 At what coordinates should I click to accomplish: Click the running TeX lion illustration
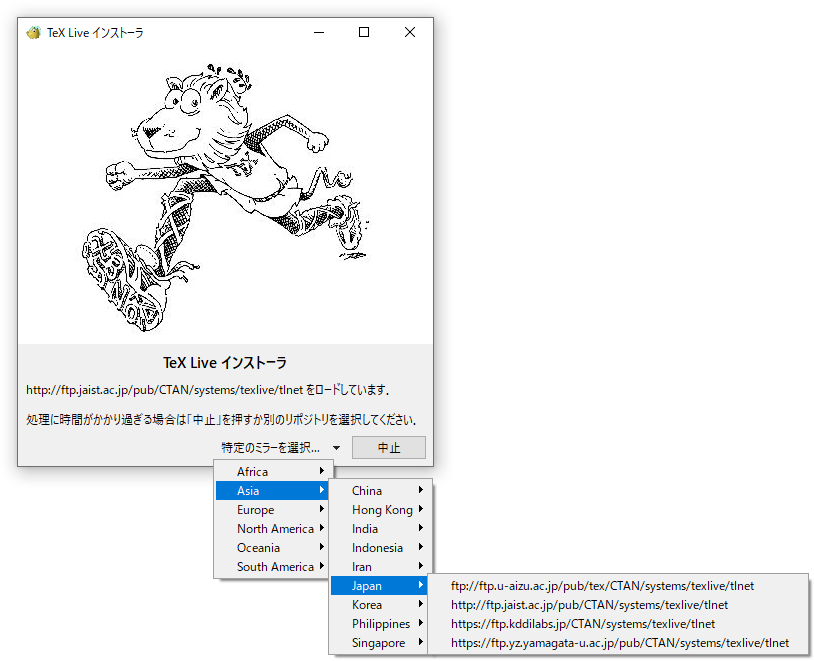coord(226,197)
